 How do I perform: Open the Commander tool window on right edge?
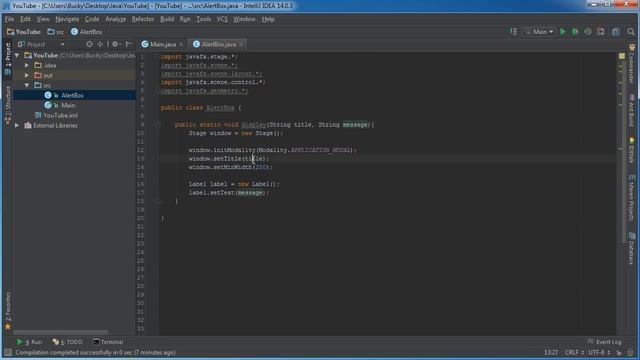632,64
